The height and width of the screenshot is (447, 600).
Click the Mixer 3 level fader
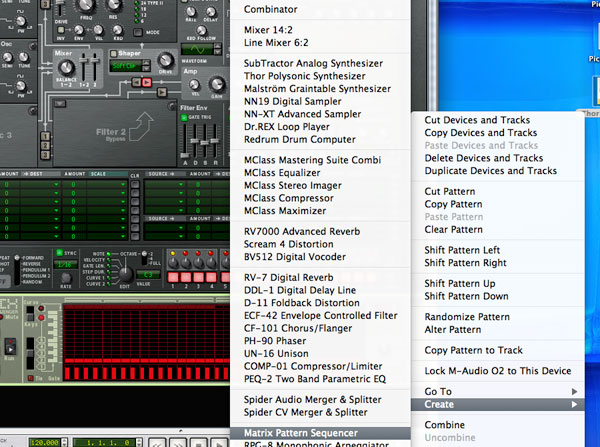[x=95, y=67]
